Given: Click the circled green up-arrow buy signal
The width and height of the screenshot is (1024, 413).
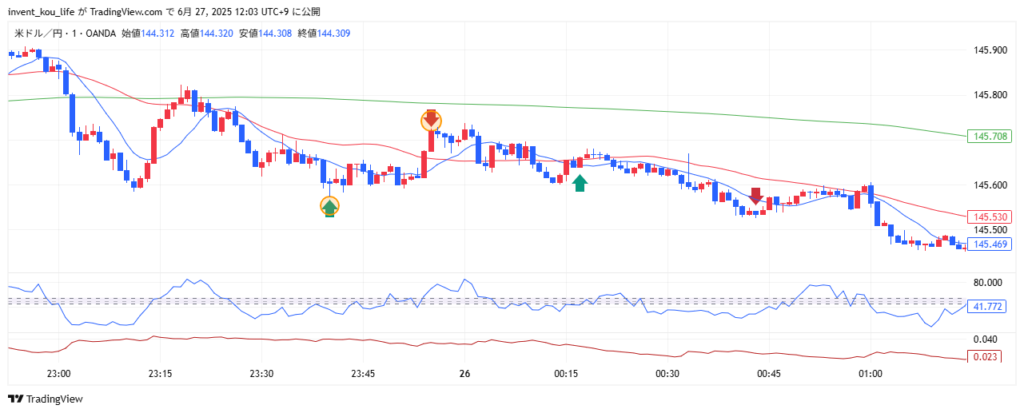Looking at the screenshot, I should click(330, 207).
